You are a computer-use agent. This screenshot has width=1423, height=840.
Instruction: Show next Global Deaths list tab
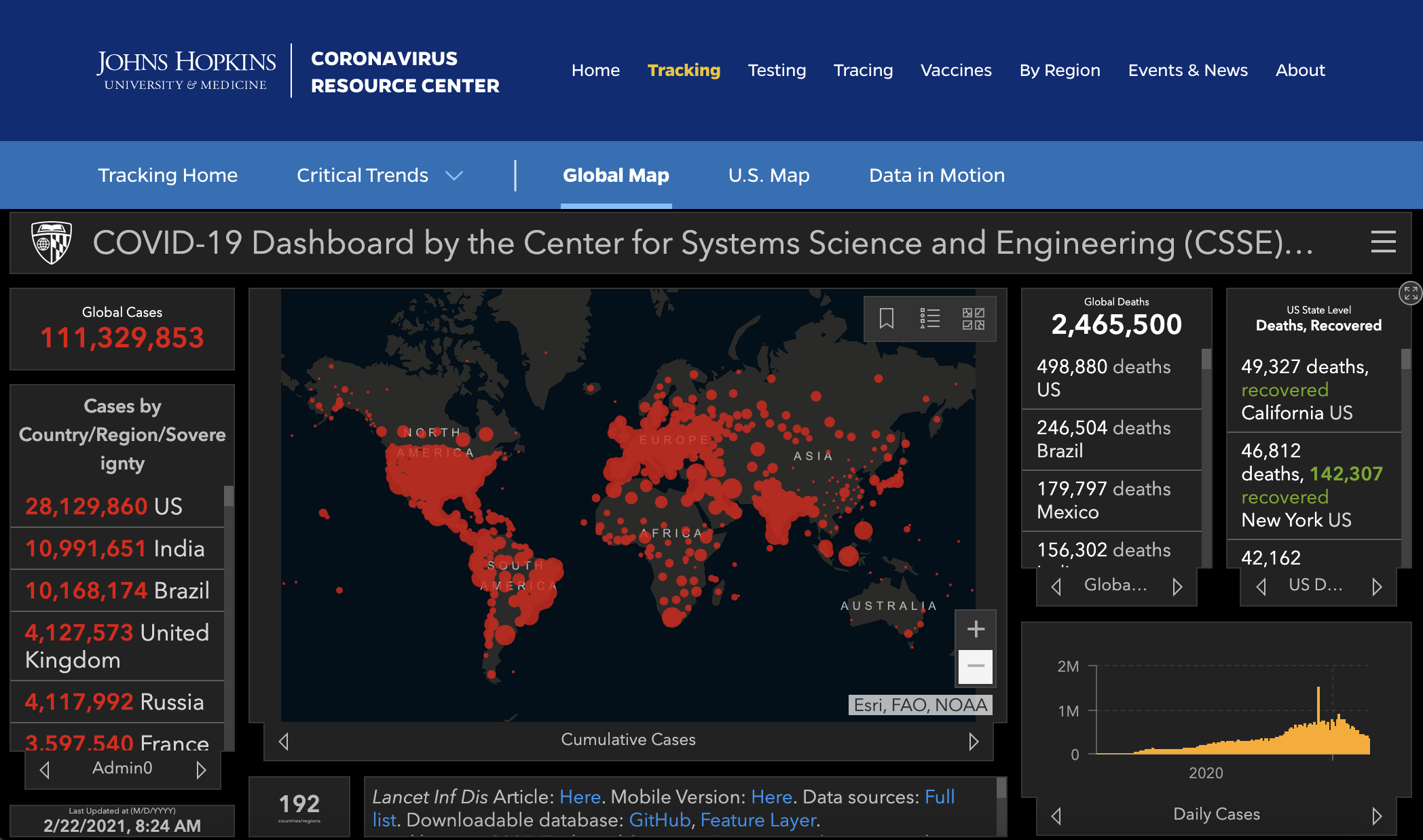pos(1177,586)
